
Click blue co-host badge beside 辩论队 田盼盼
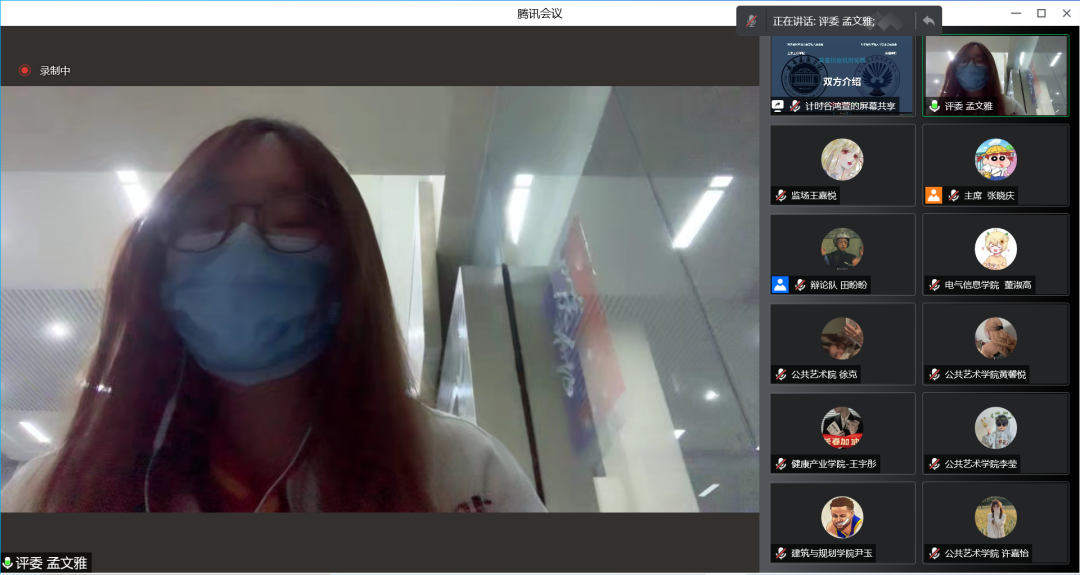[x=780, y=284]
